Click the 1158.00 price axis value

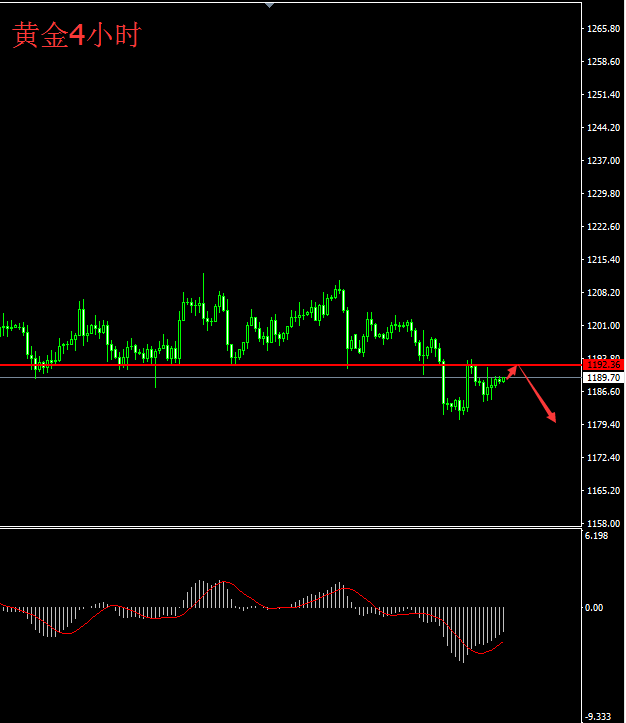(x=603, y=524)
